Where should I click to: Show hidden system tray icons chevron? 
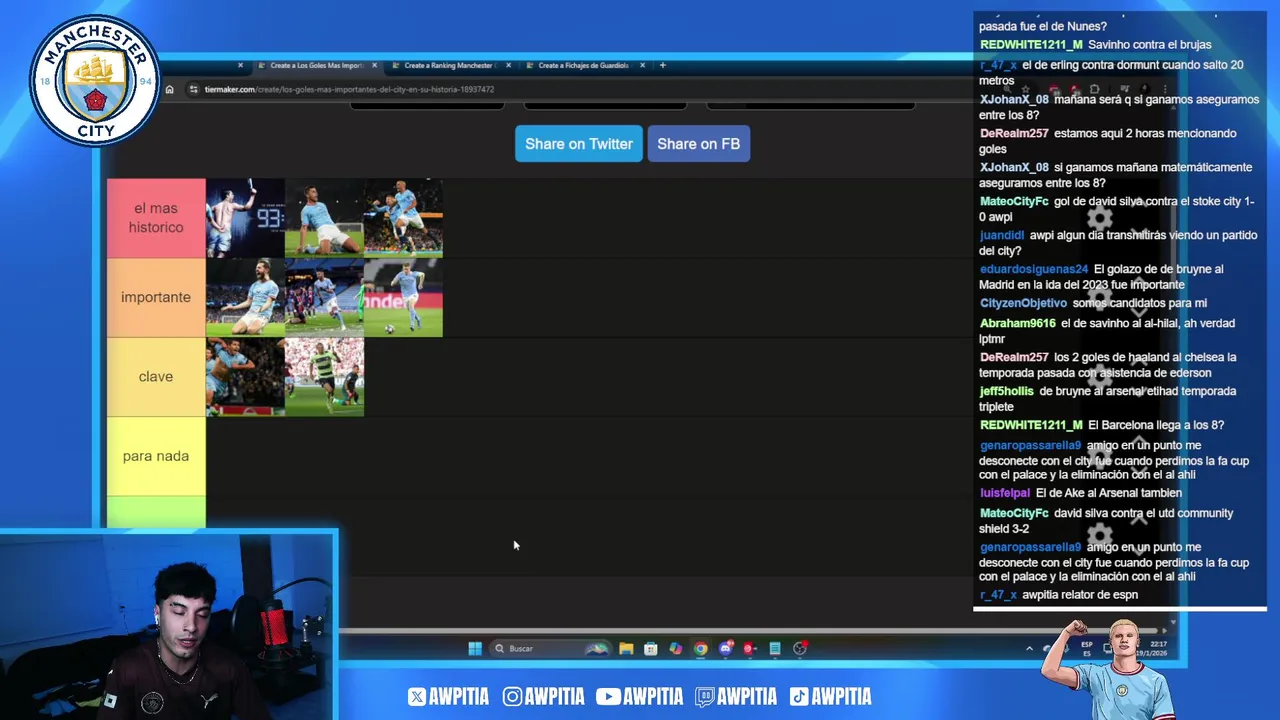click(1029, 648)
